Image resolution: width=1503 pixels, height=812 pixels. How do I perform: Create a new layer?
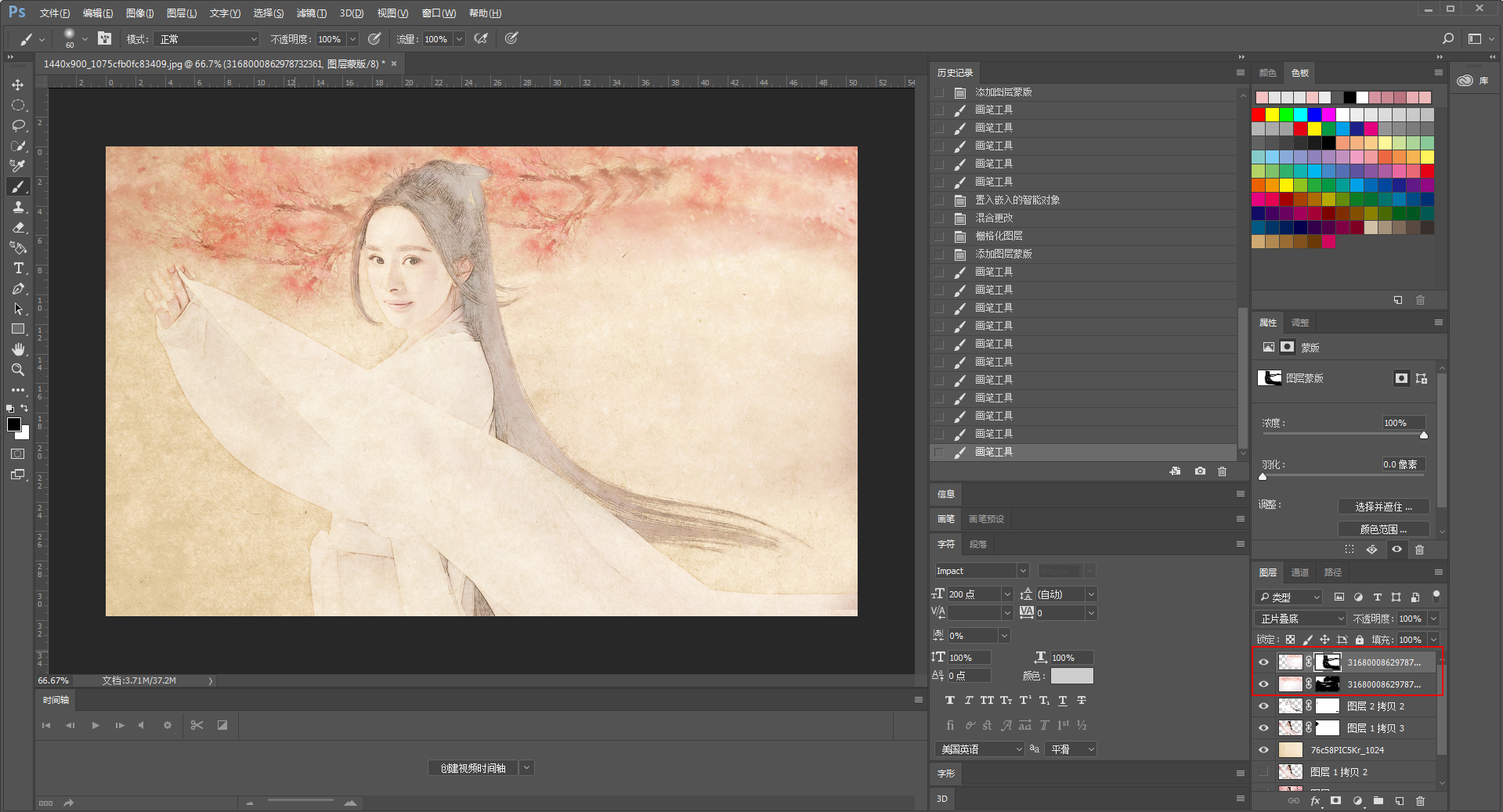coord(1400,801)
